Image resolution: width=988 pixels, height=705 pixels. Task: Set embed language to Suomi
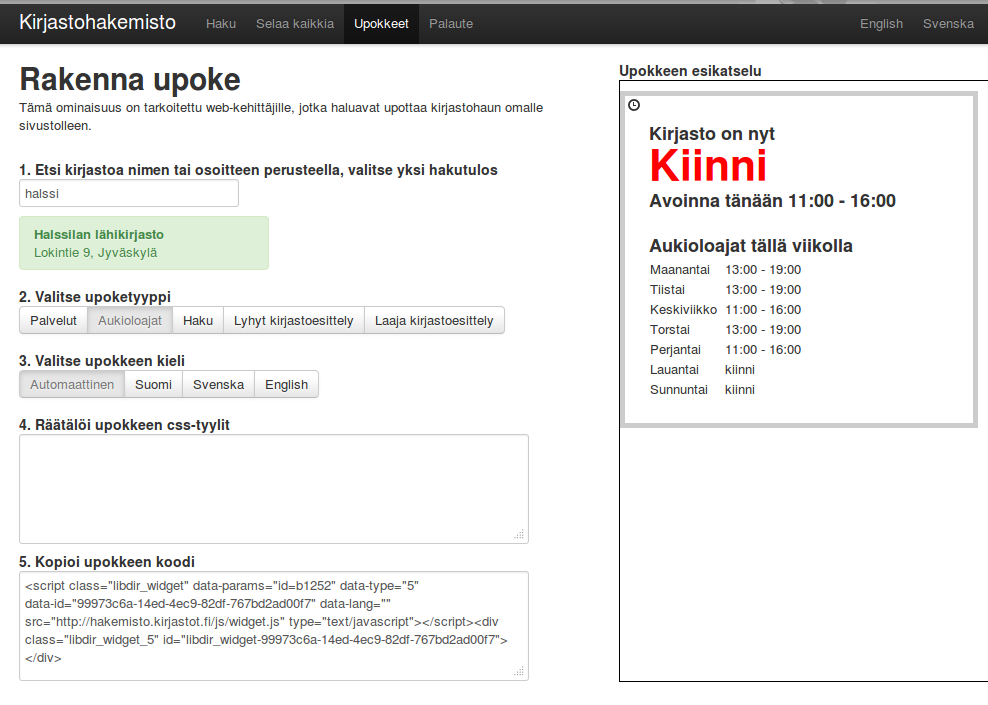(x=153, y=385)
